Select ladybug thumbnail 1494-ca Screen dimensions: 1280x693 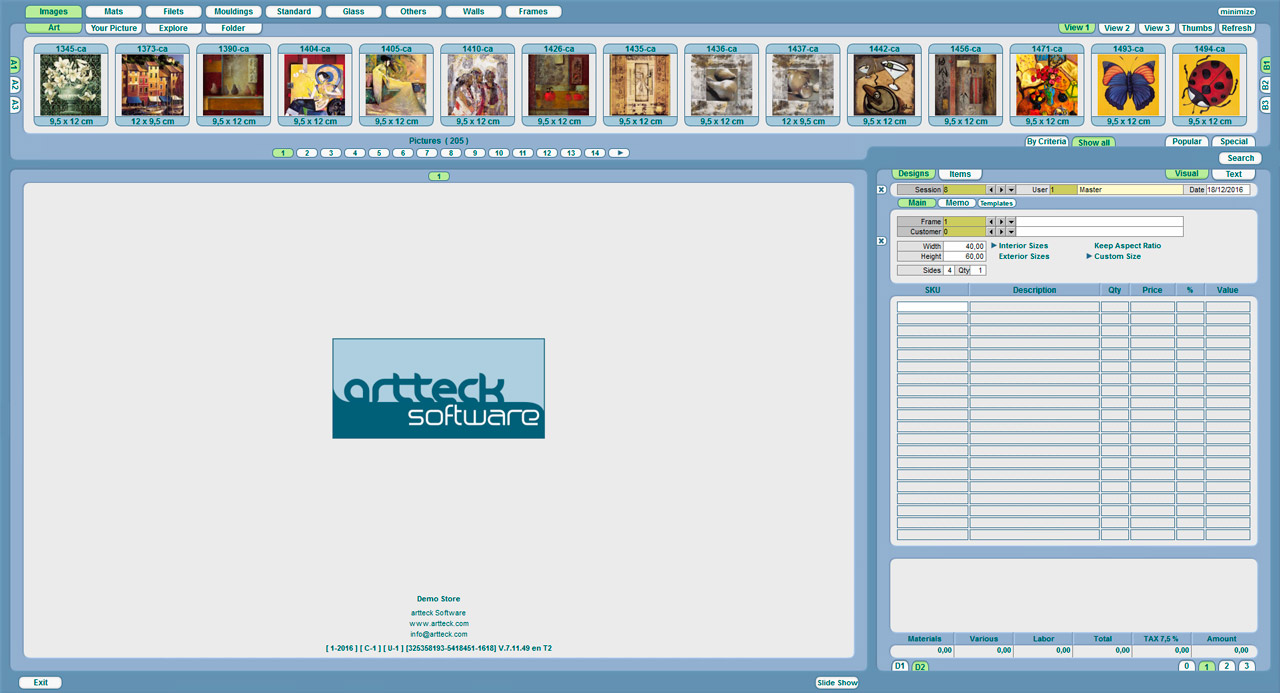coord(1209,85)
